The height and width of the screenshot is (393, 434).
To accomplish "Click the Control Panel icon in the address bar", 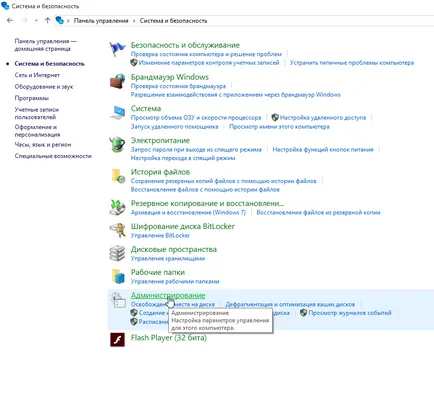I will [60, 20].
